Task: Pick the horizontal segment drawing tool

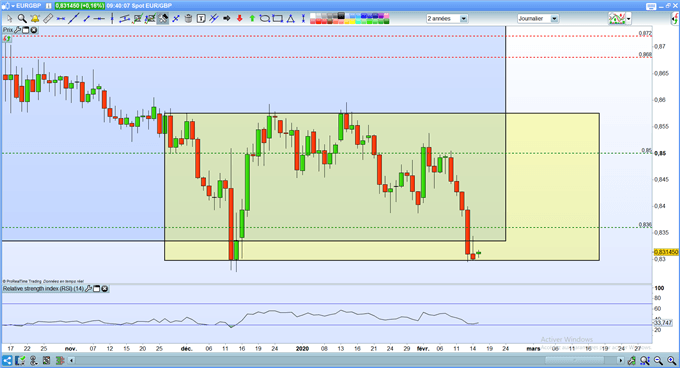Action: (x=60, y=19)
